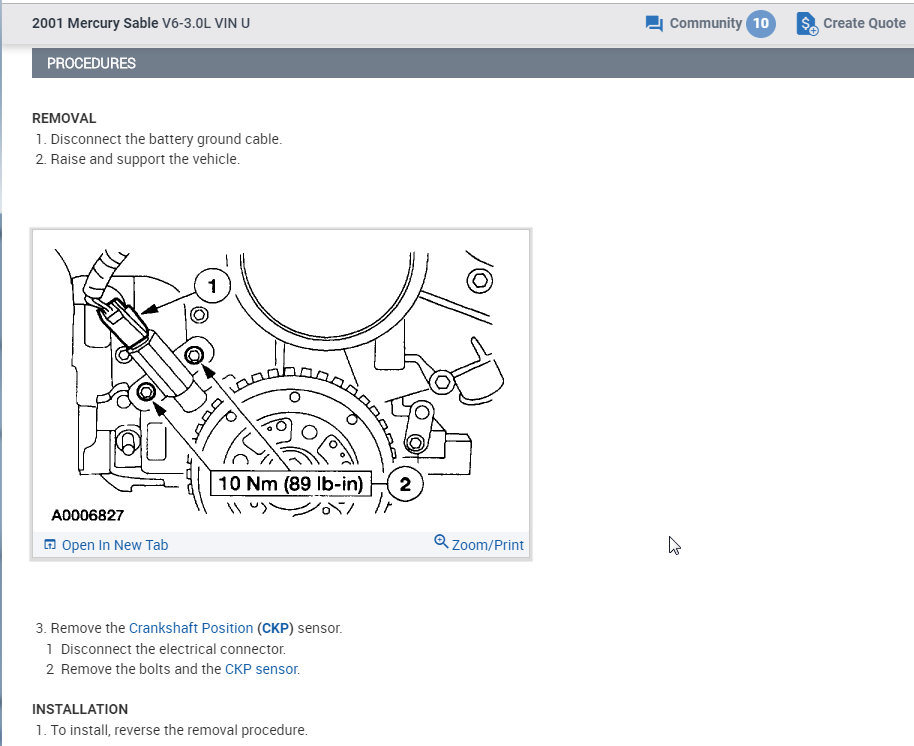The height and width of the screenshot is (746, 914).
Task: Click the V6-3.0L VIN U engine text
Action: pyautogui.click(x=206, y=23)
